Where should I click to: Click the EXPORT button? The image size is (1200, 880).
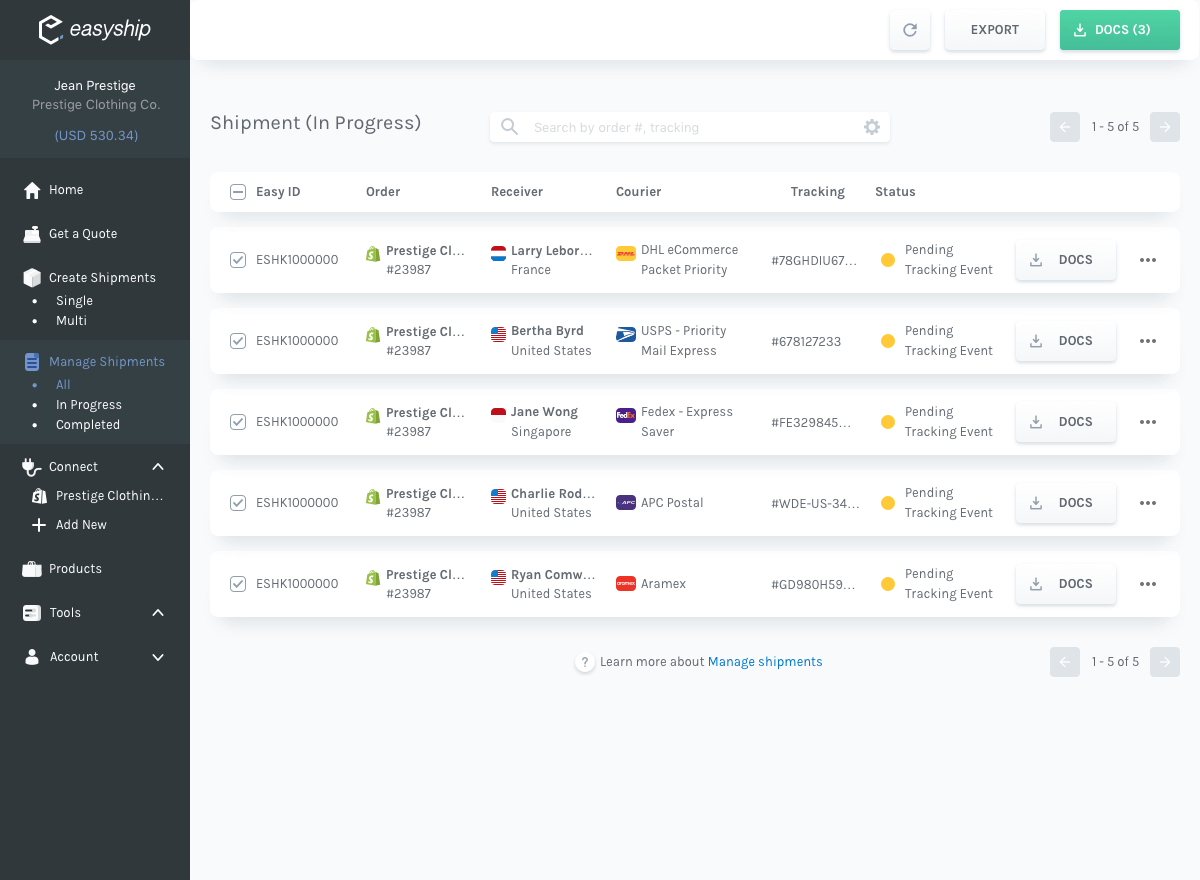(x=995, y=30)
